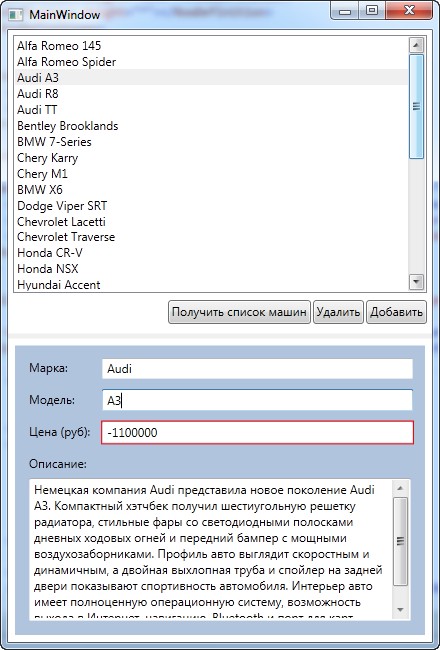Select BMW 7-Series entry

[211, 141]
